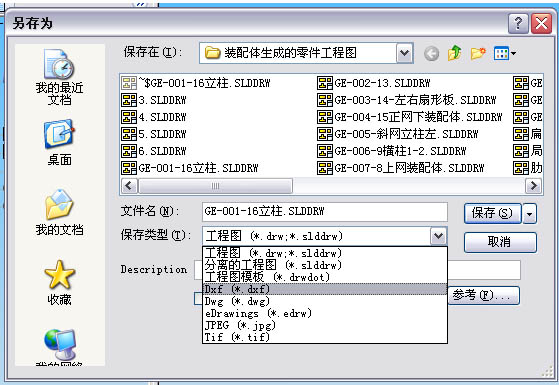Open Favorites (收藏) star shortcut
The width and height of the screenshot is (559, 385).
pos(59,282)
